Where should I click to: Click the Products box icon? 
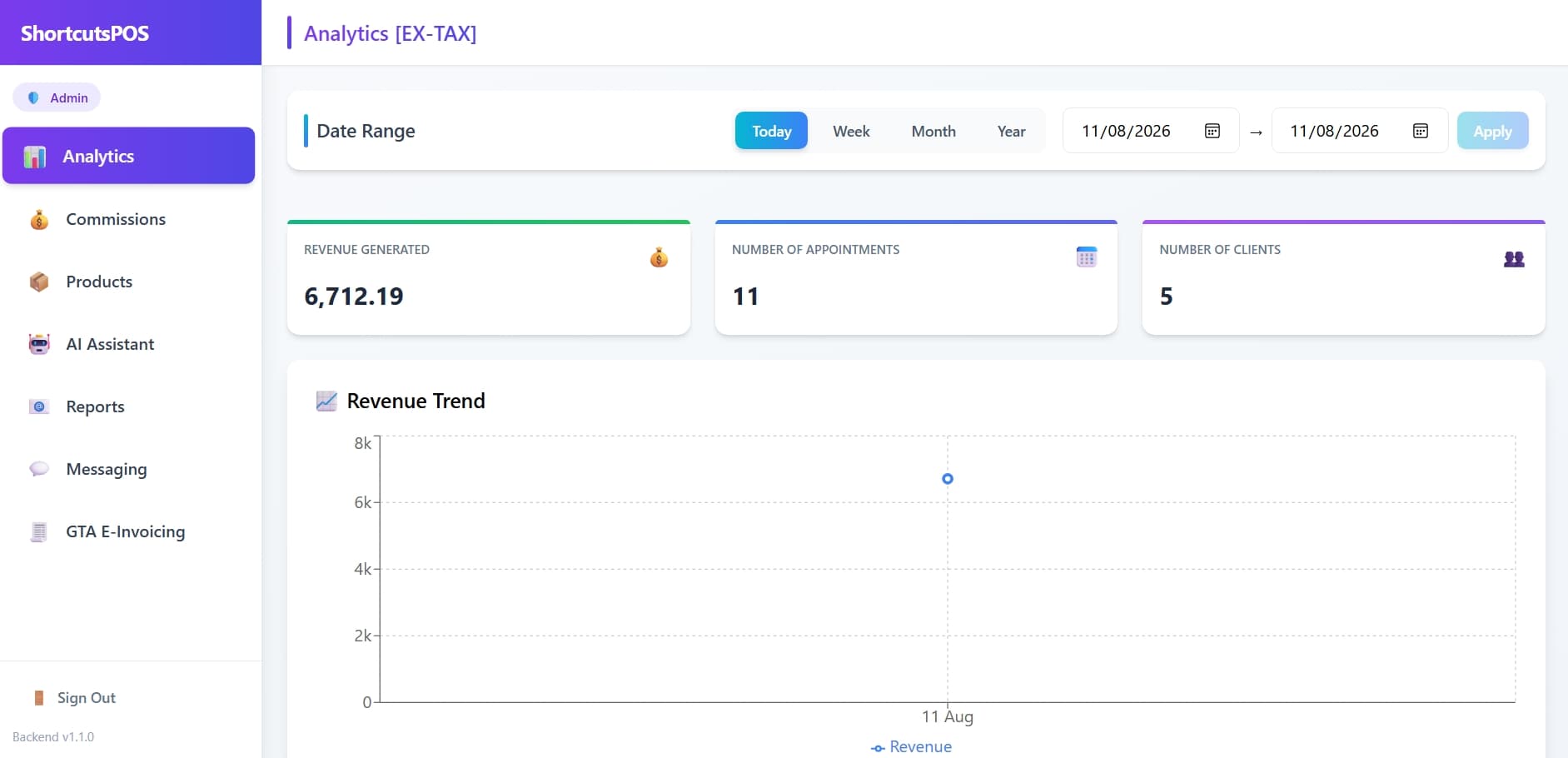point(39,282)
